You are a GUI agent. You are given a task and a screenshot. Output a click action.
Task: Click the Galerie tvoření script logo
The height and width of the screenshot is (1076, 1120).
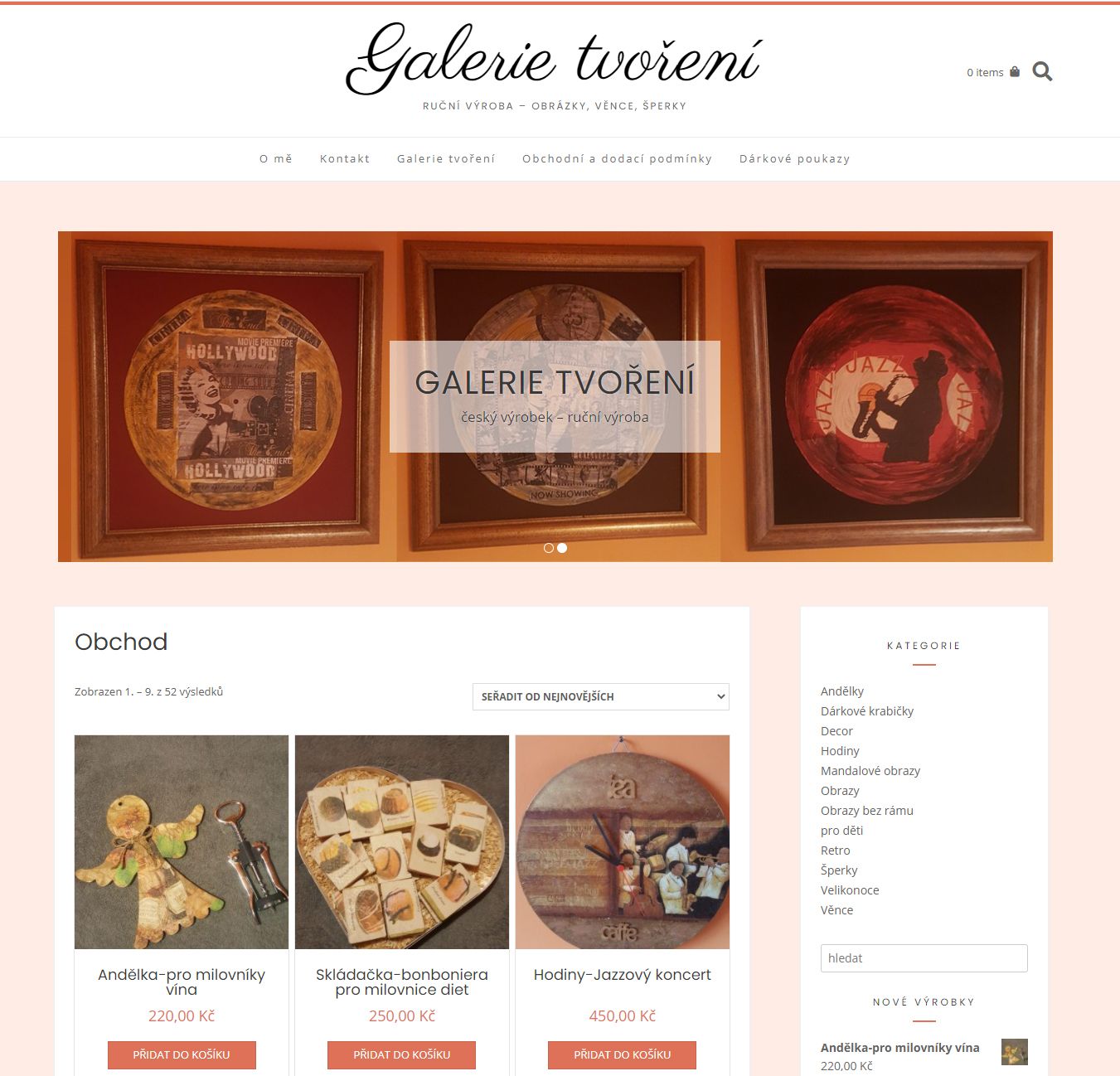(554, 58)
